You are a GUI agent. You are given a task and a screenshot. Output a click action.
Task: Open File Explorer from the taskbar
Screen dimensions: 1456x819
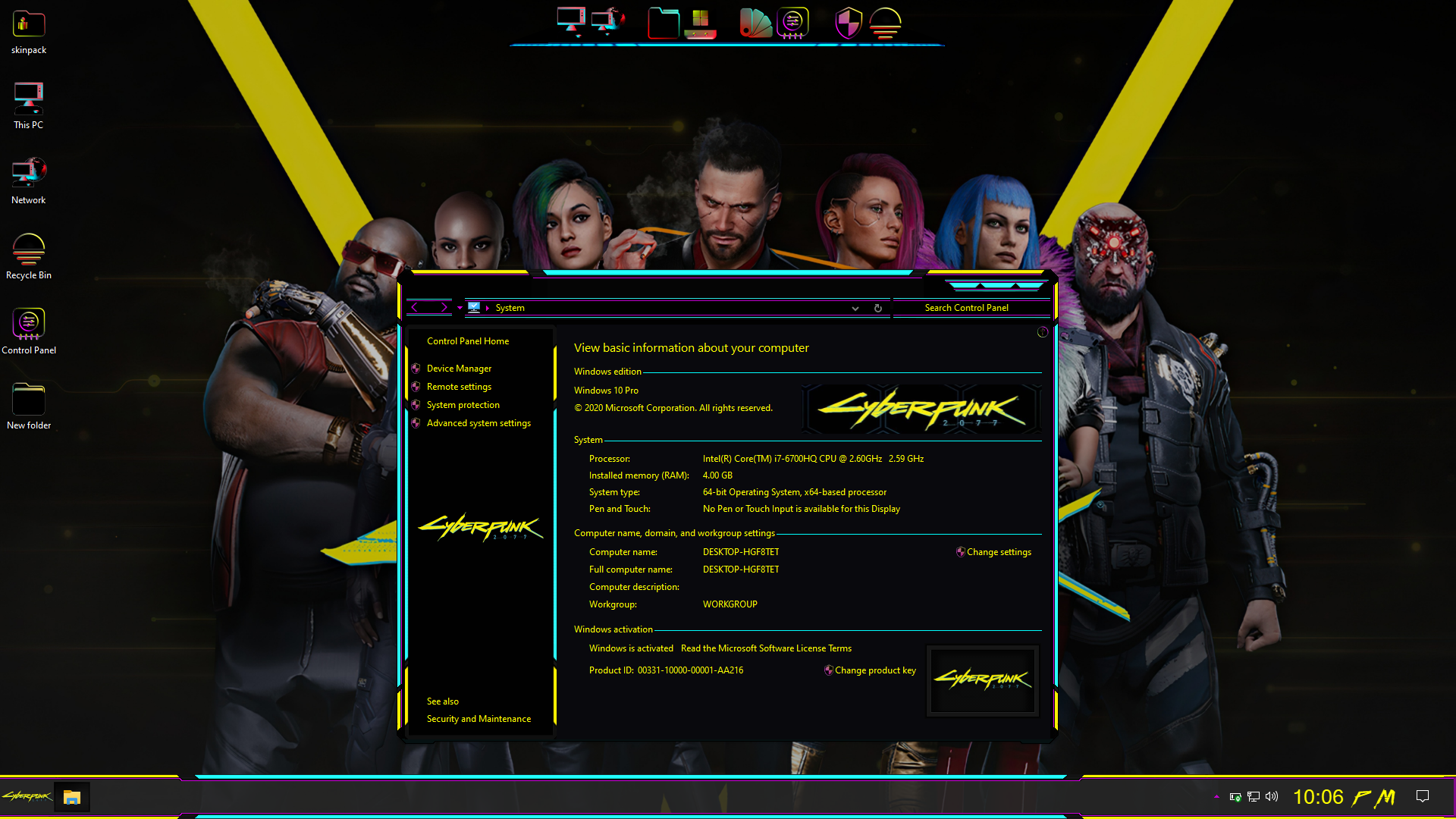coord(72,797)
